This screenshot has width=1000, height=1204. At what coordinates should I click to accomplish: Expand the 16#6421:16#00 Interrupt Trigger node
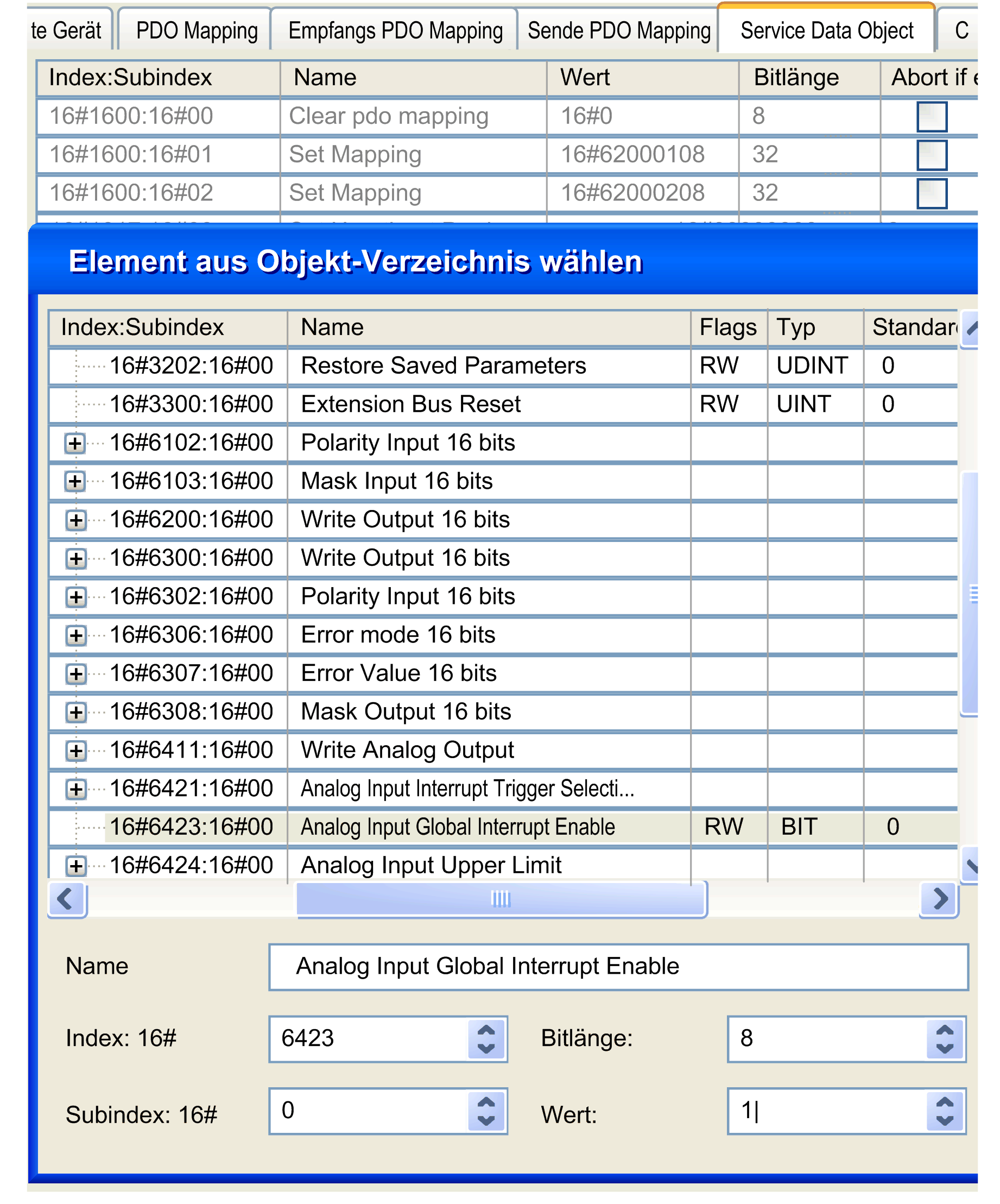click(x=75, y=789)
